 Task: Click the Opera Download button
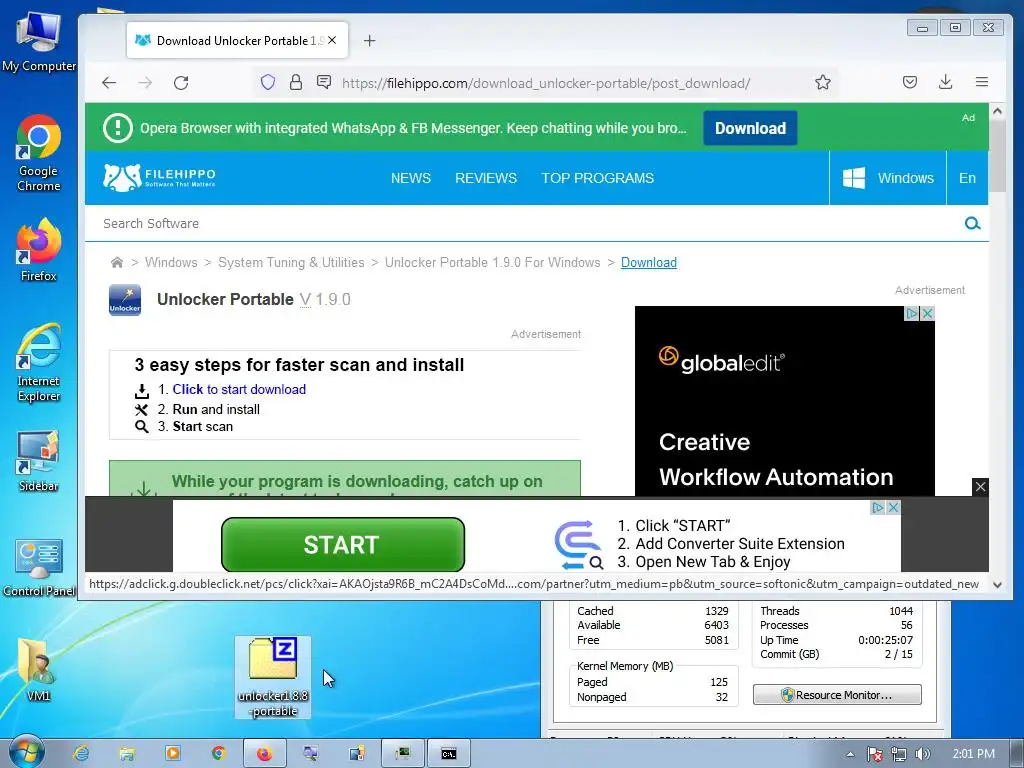(x=750, y=128)
